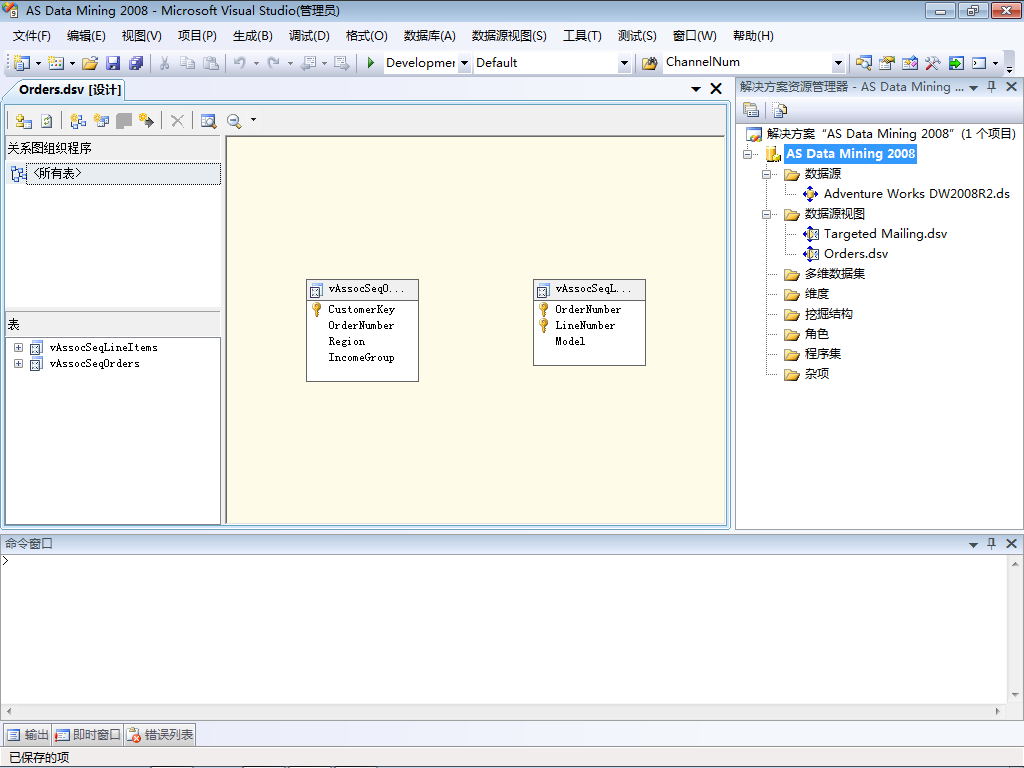
Task: Toggle auto-hide pin on Solution Explorer
Action: tap(991, 87)
